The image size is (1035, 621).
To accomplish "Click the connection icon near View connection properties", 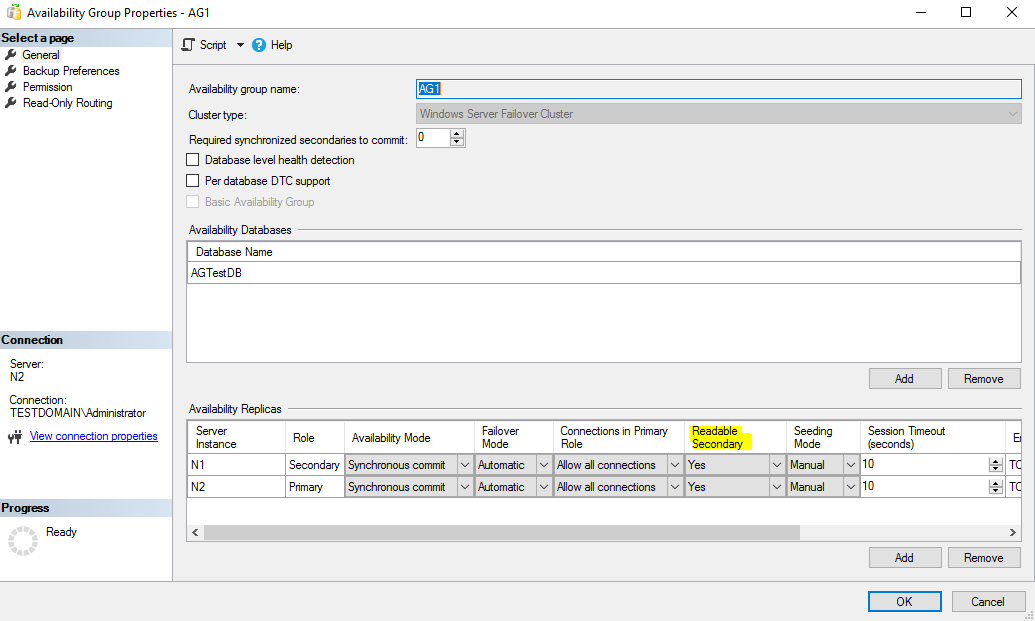I will (x=13, y=435).
